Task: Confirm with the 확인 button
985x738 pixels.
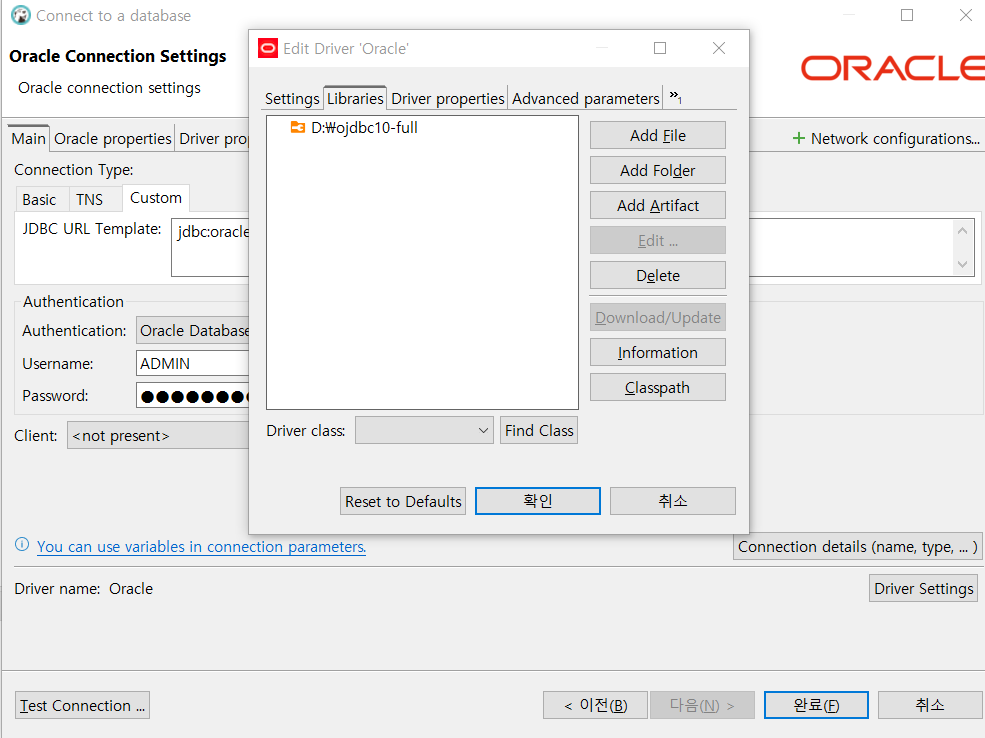Action: click(538, 501)
